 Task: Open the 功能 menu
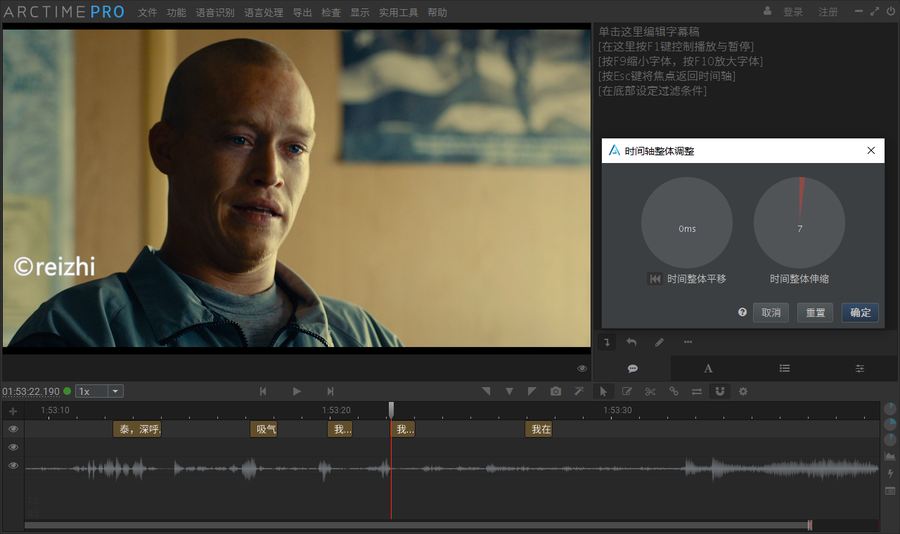point(176,12)
